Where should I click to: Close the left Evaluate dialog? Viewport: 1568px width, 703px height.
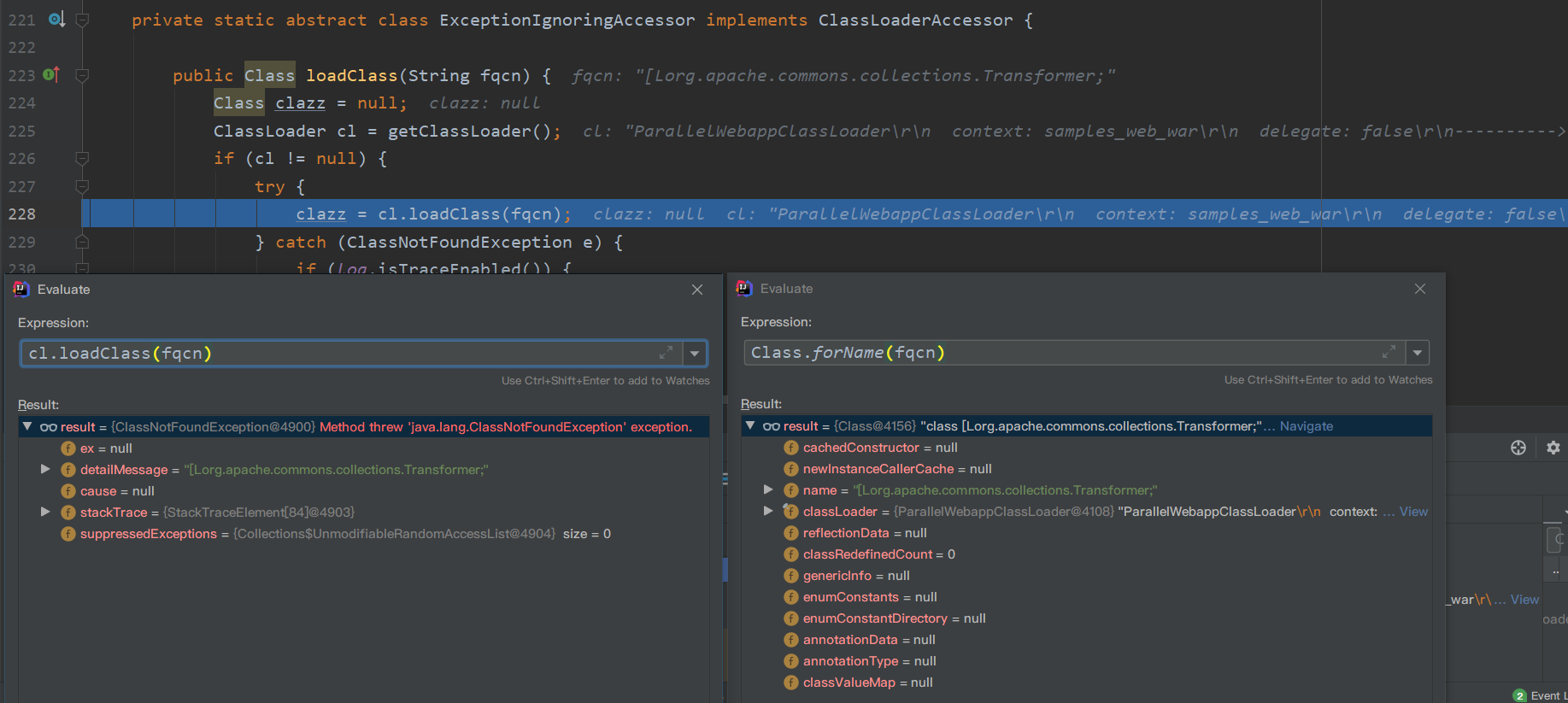coord(697,290)
